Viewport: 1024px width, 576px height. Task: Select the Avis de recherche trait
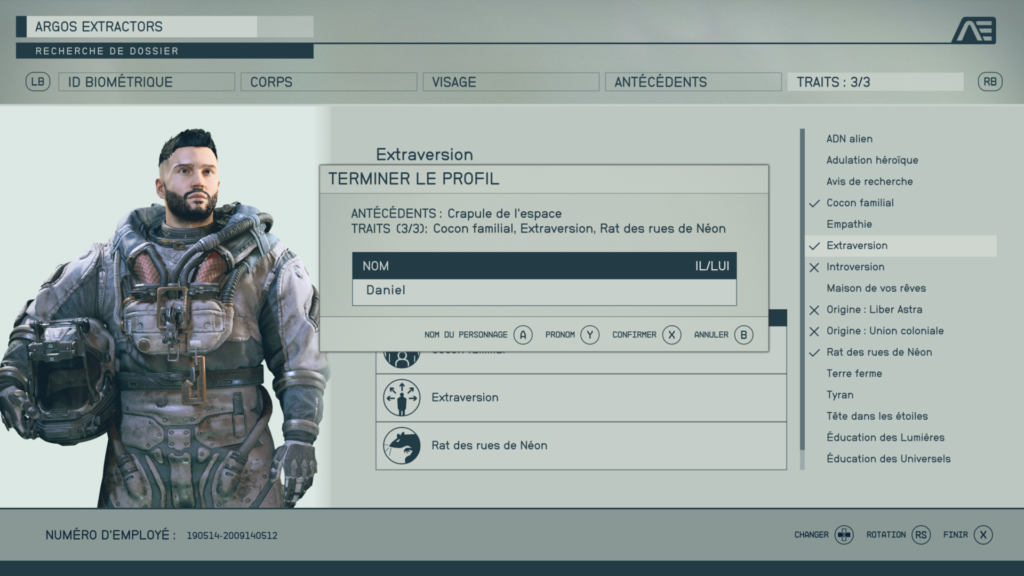click(x=869, y=182)
